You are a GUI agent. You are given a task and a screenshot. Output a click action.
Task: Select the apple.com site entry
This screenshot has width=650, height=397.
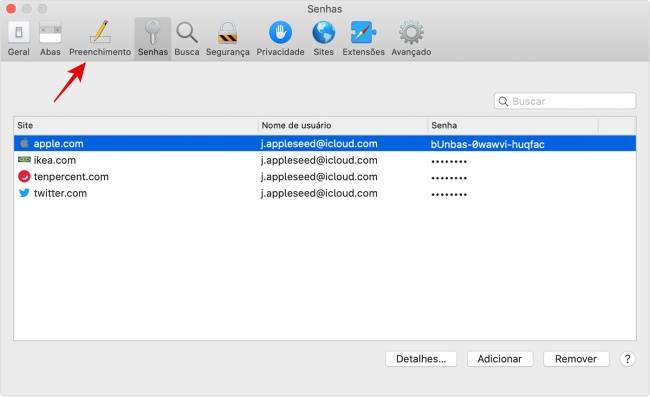(x=58, y=144)
